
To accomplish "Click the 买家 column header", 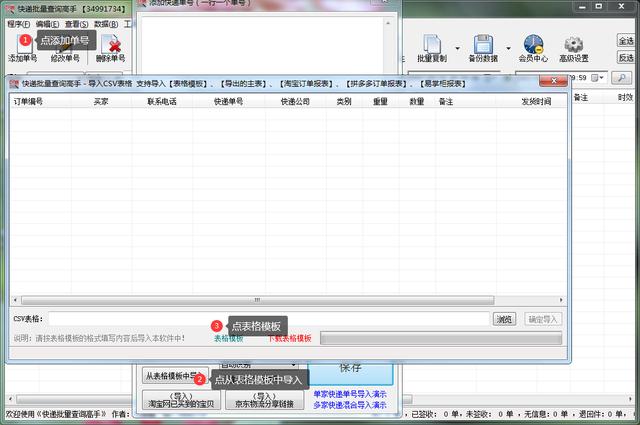I will pos(101,102).
